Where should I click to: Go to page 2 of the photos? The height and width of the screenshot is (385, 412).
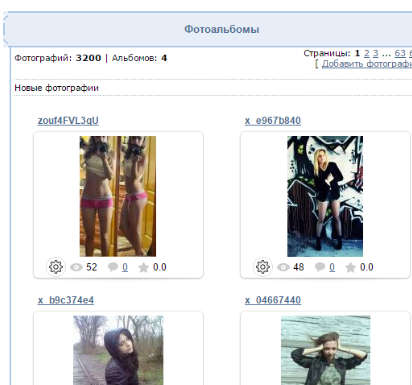point(367,53)
